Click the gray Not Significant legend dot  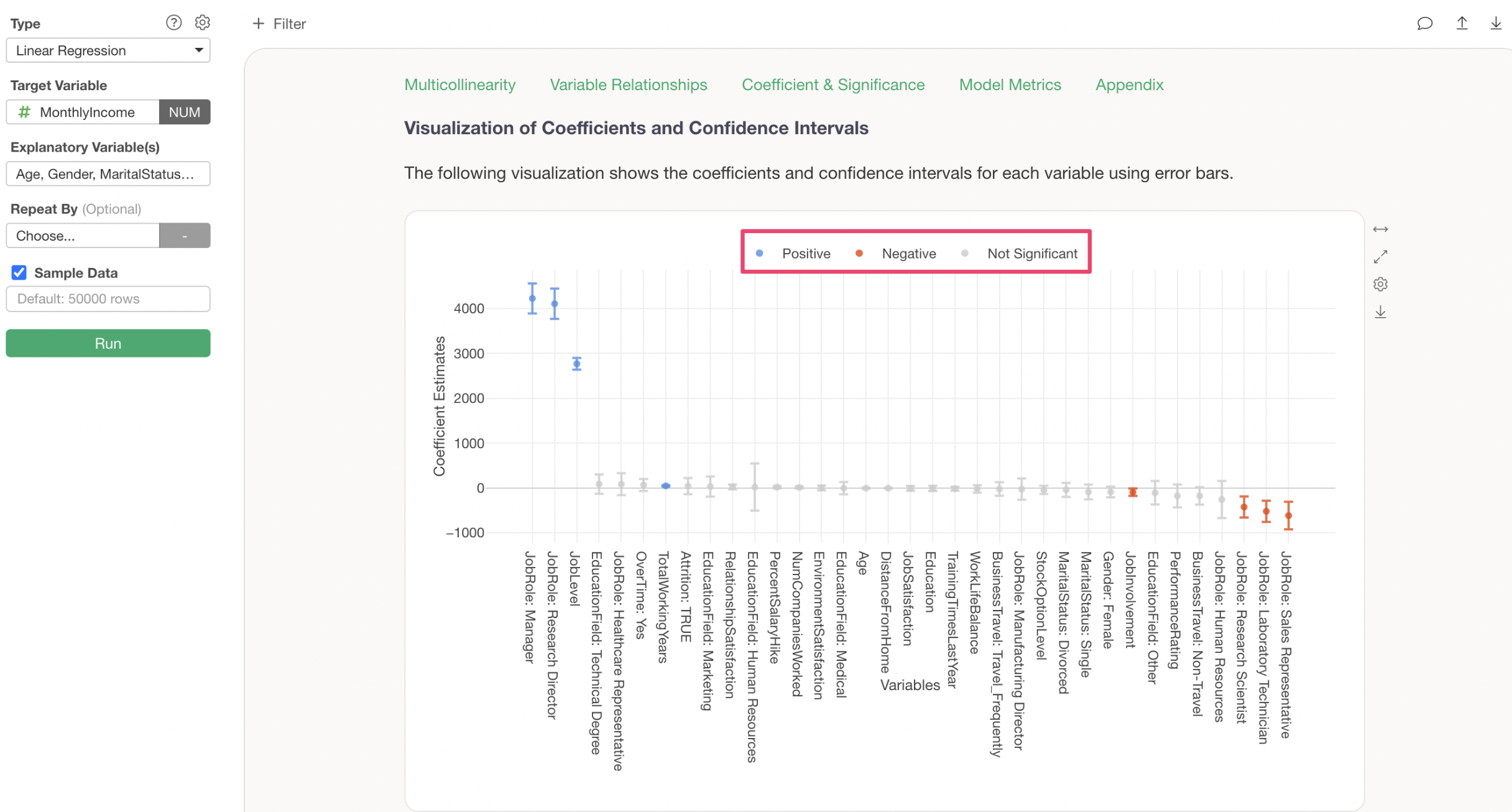[x=965, y=253]
